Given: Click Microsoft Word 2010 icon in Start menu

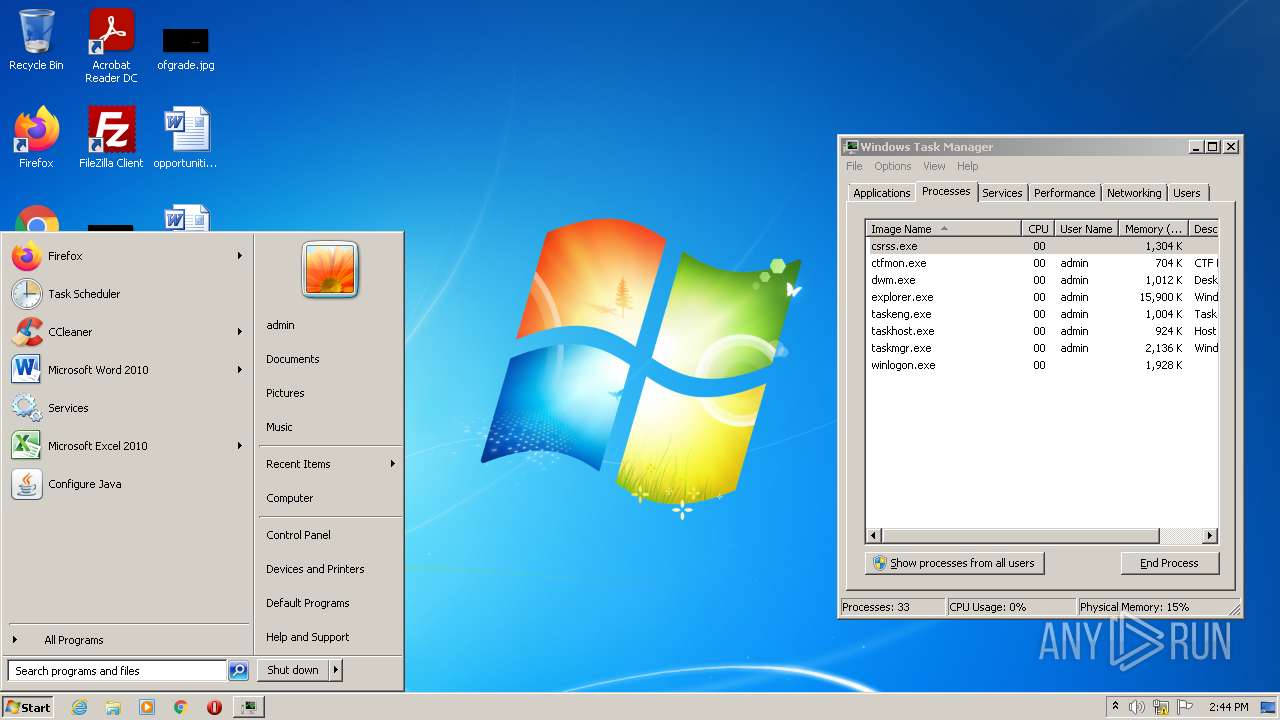Looking at the screenshot, I should coord(27,370).
